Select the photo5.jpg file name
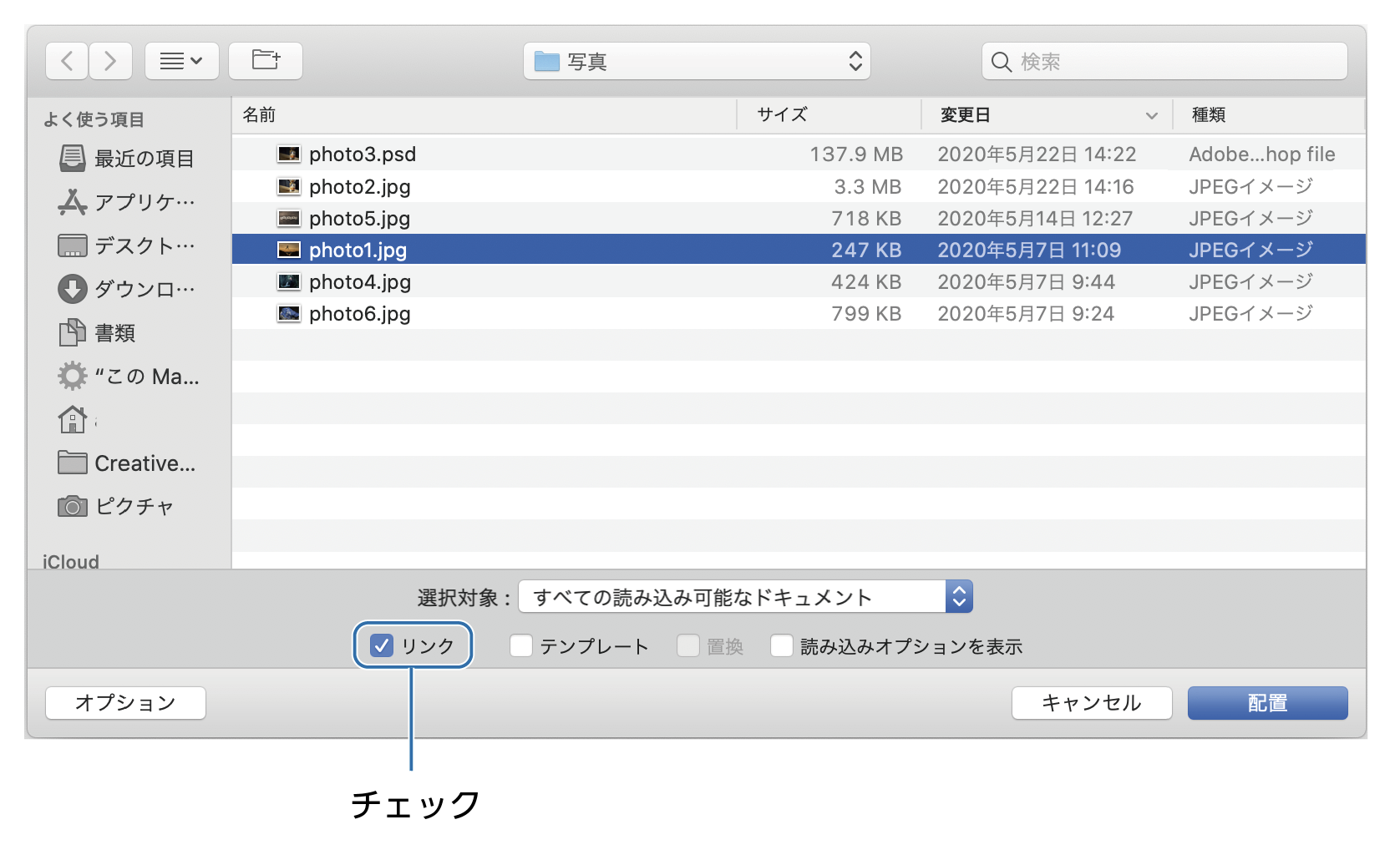The height and width of the screenshot is (855, 1400). tap(360, 219)
